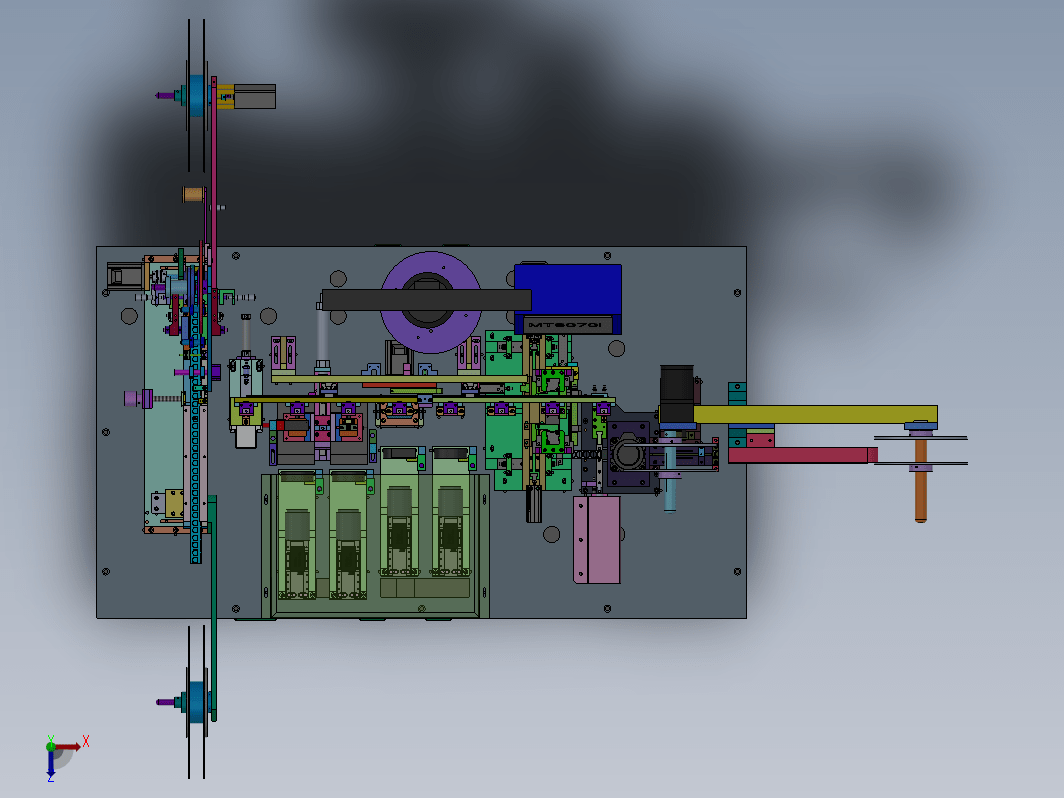Screen dimensions: 1064x798
Task: Select the pink cover plate on the base
Action: pos(597,539)
